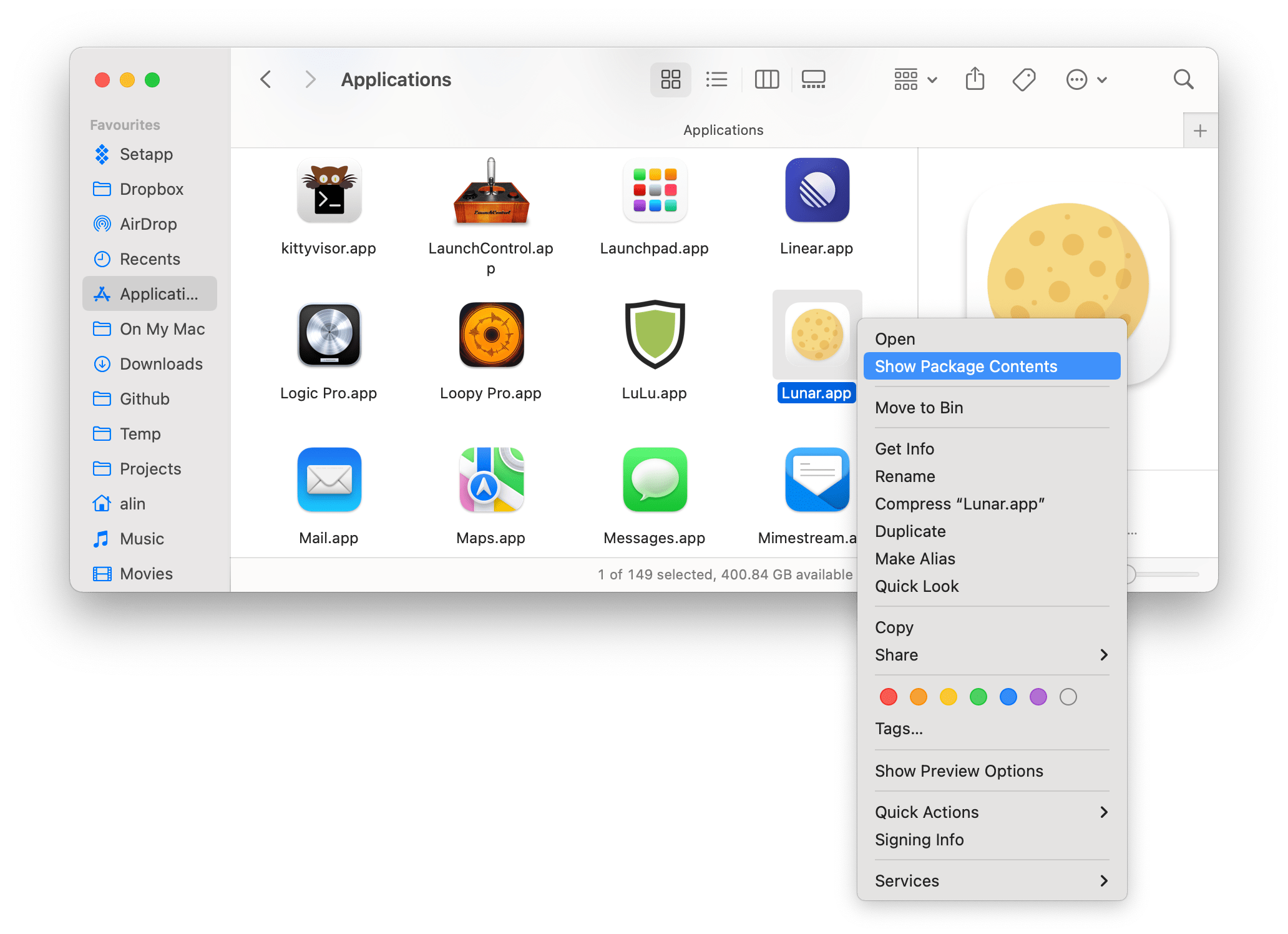Choose Show Package Contents
Image resolution: width=1288 pixels, height=934 pixels.
click(x=992, y=366)
